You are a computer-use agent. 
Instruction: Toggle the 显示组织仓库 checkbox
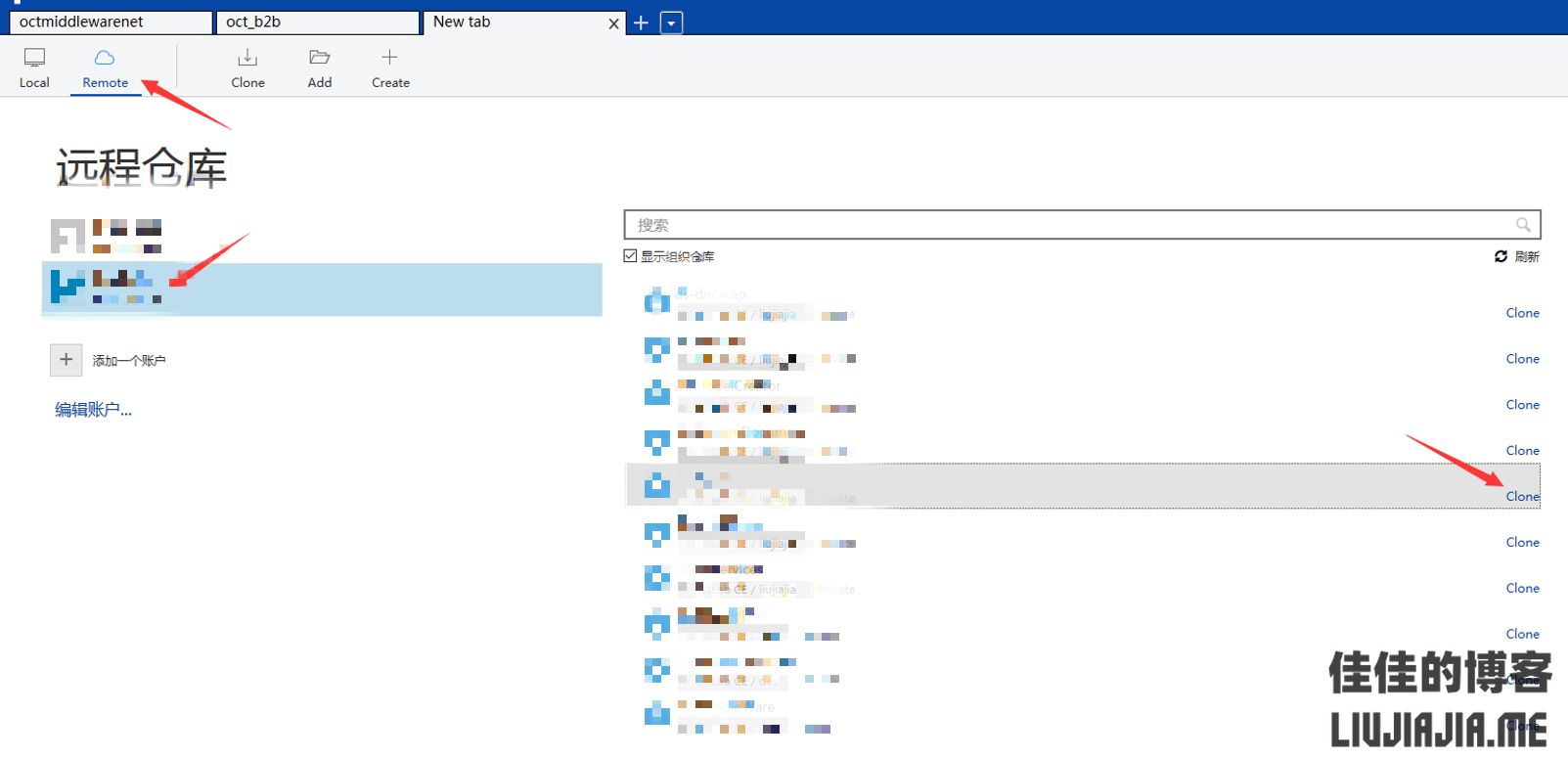631,256
